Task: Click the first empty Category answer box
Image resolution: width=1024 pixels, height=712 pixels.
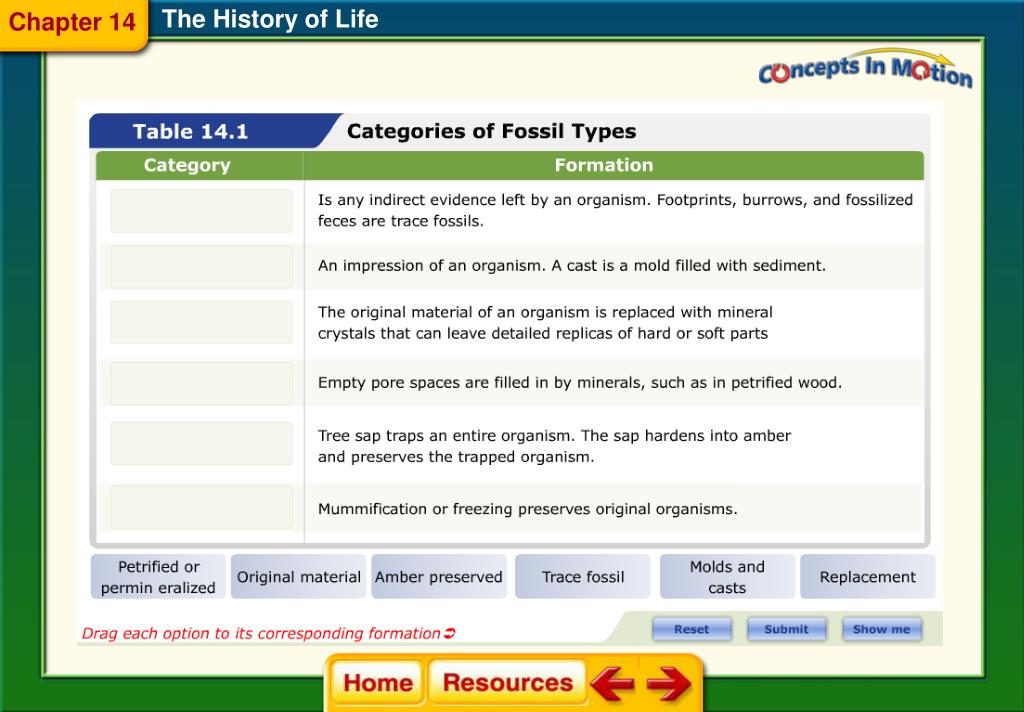Action: 201,209
